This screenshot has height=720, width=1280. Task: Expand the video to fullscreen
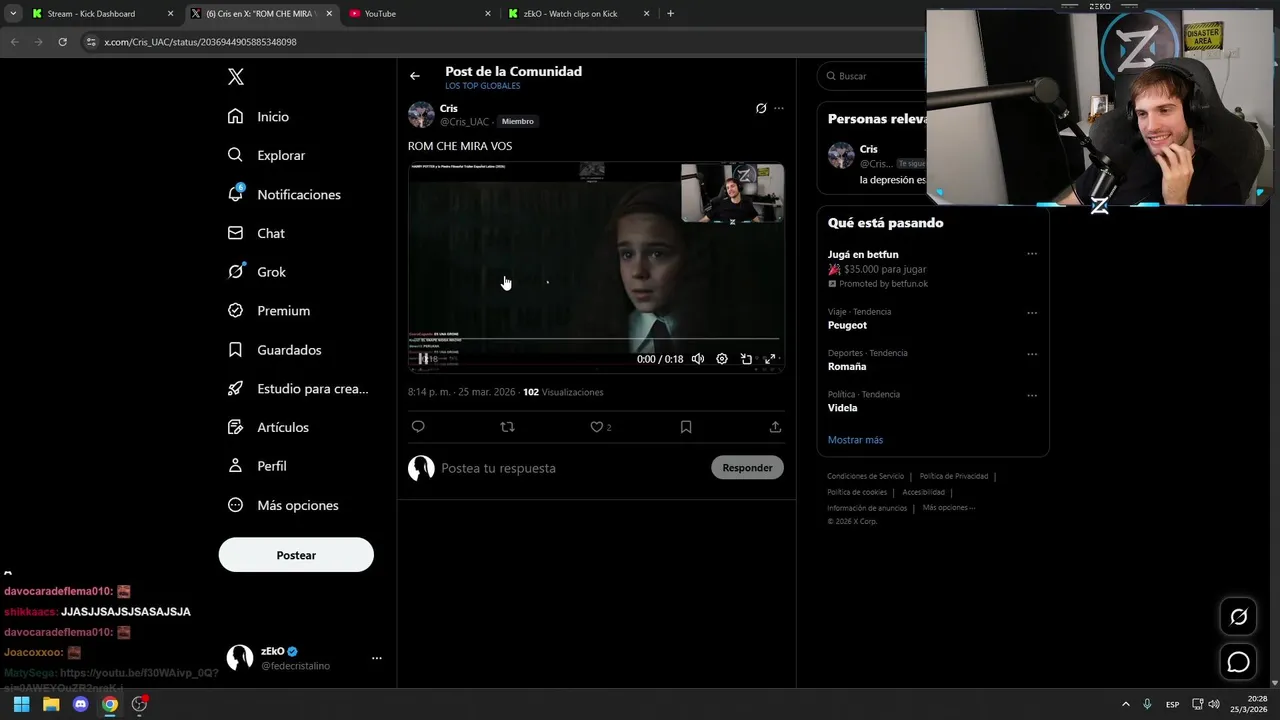(x=770, y=359)
